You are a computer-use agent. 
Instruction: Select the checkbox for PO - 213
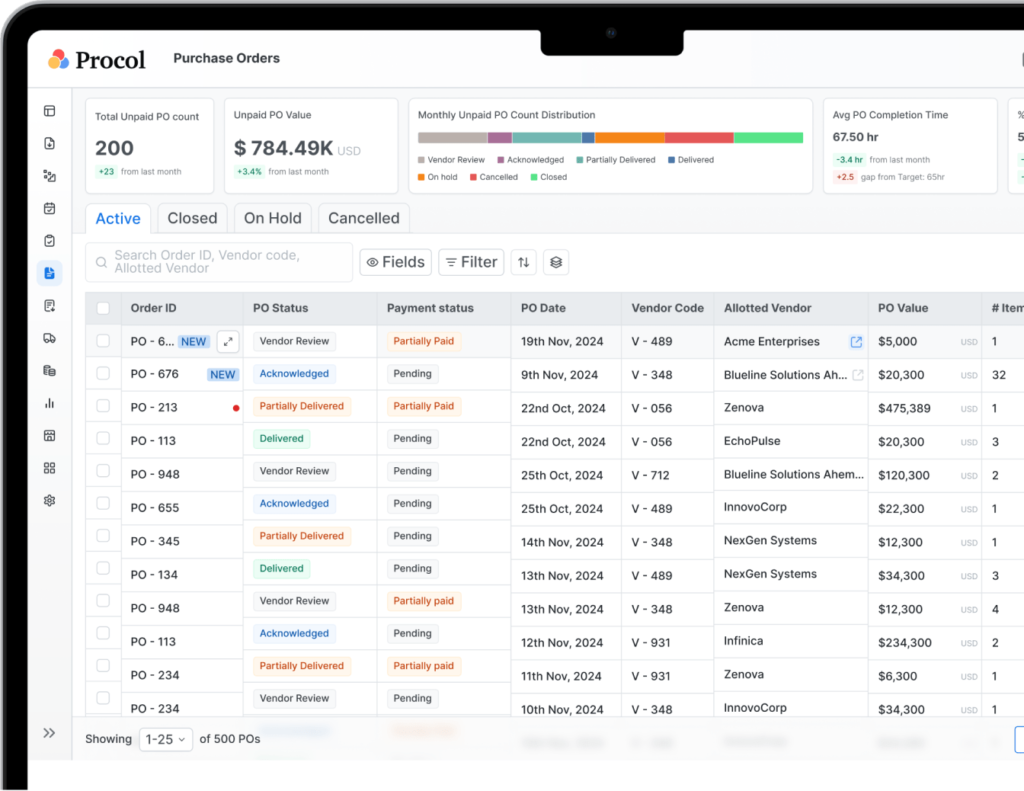click(x=103, y=406)
